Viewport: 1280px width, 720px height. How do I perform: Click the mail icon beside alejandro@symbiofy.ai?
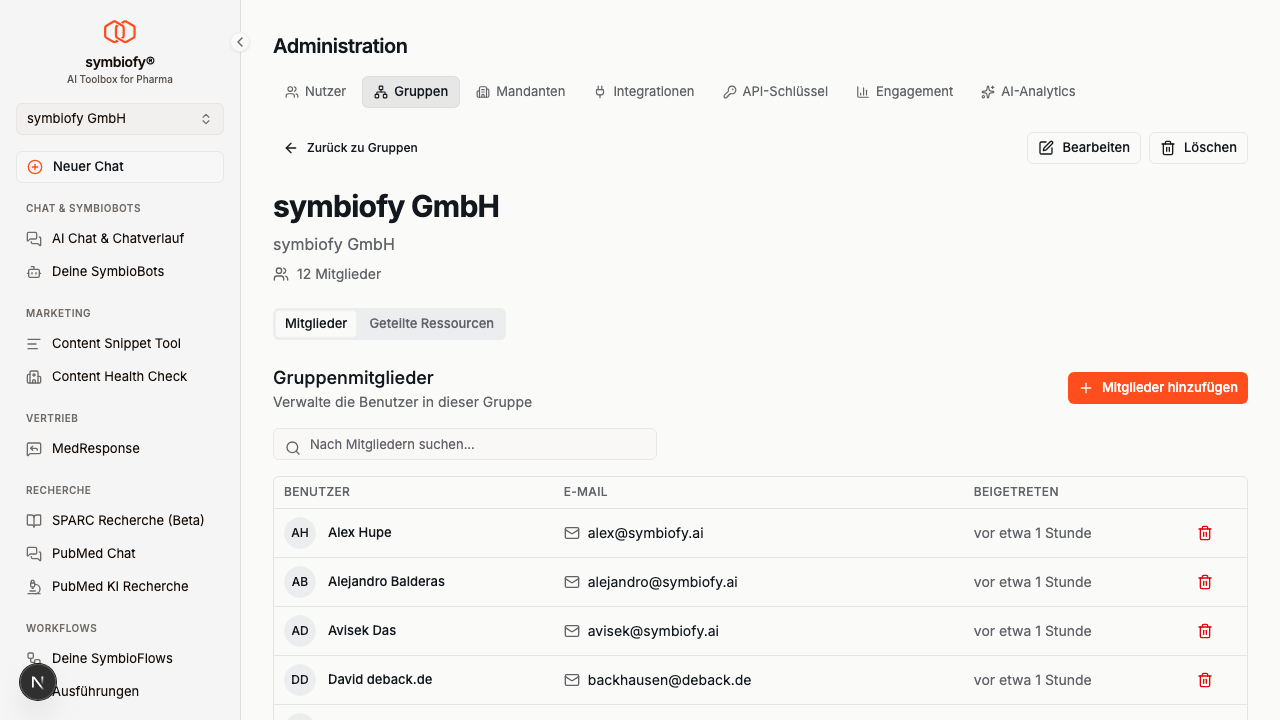tap(572, 582)
